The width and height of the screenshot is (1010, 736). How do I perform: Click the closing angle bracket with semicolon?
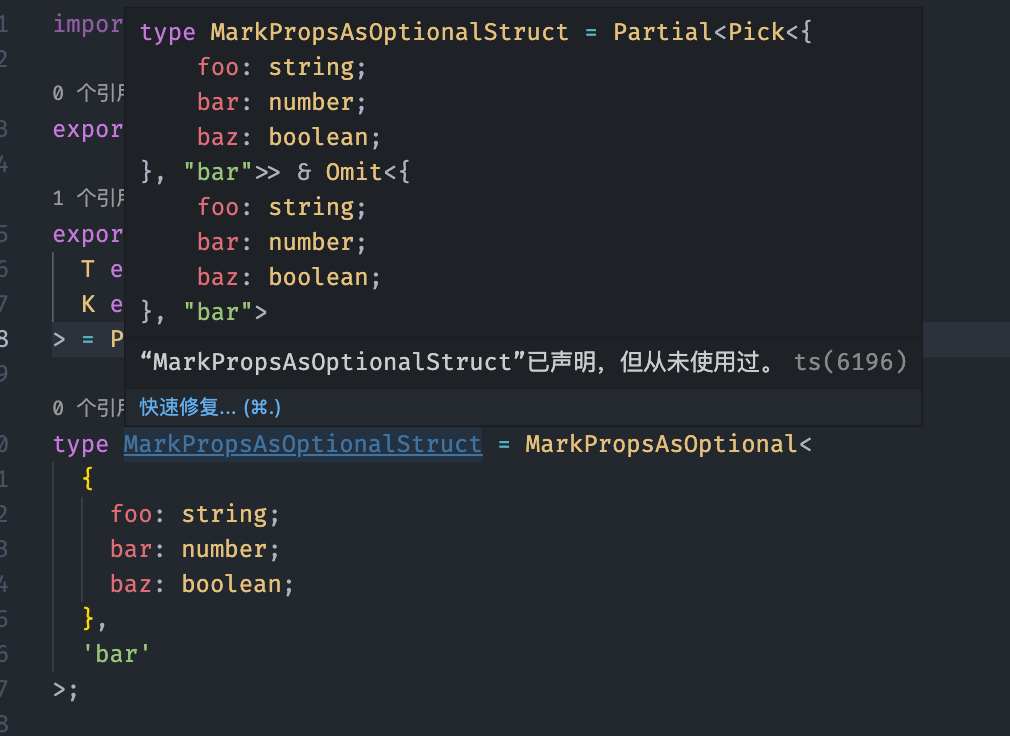coord(65,690)
